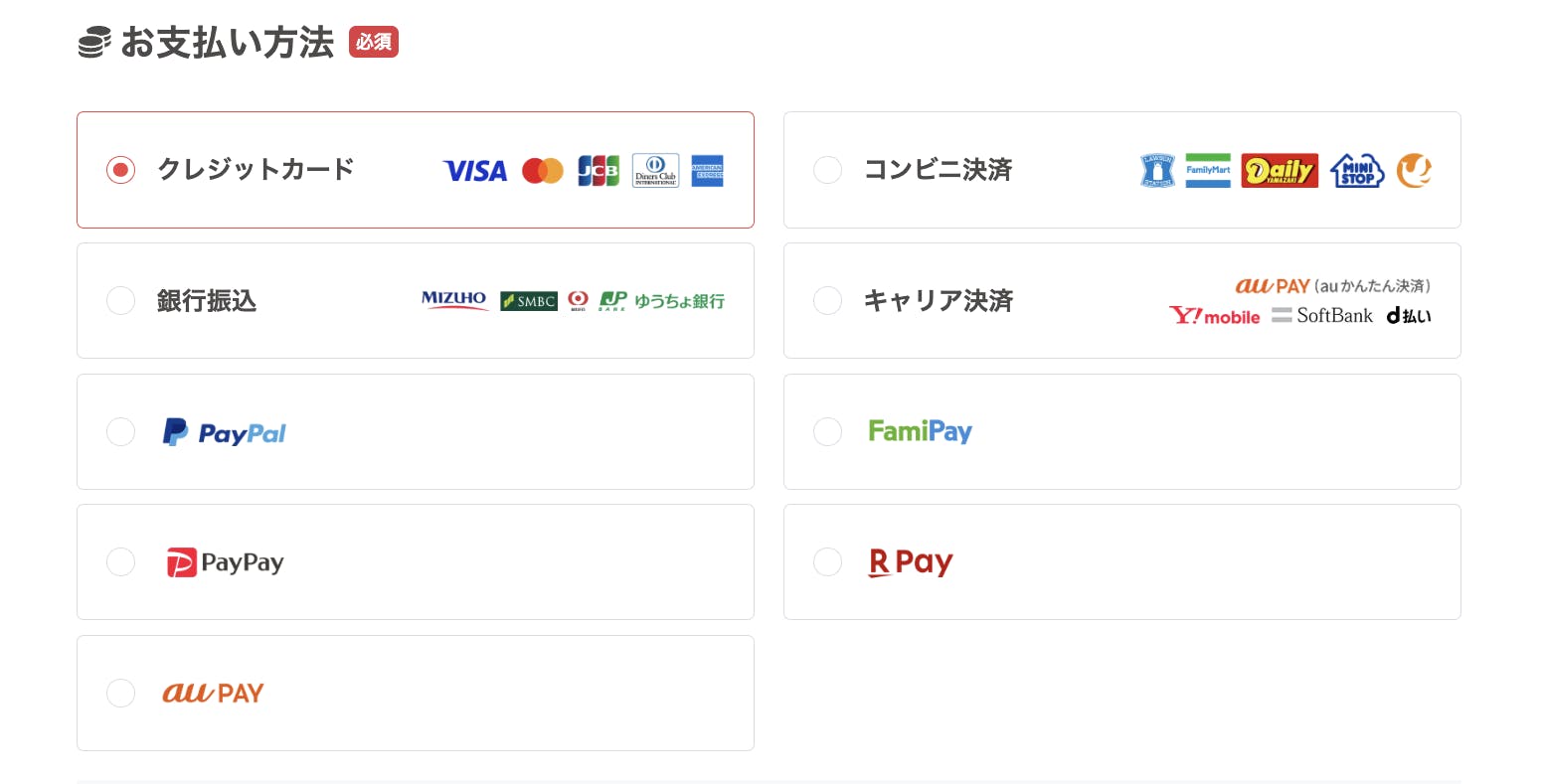
Task: Choose キャリア決済 carrier payment option
Action: tap(827, 300)
